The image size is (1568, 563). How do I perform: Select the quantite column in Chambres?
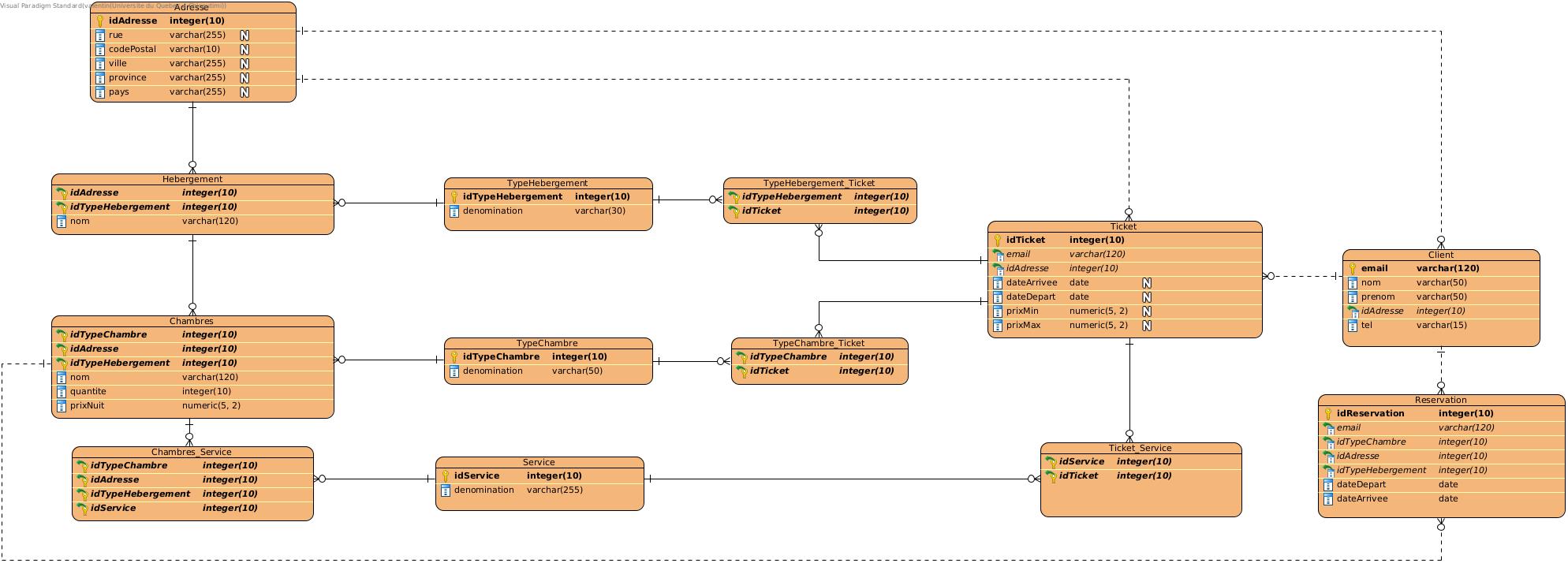[88, 392]
